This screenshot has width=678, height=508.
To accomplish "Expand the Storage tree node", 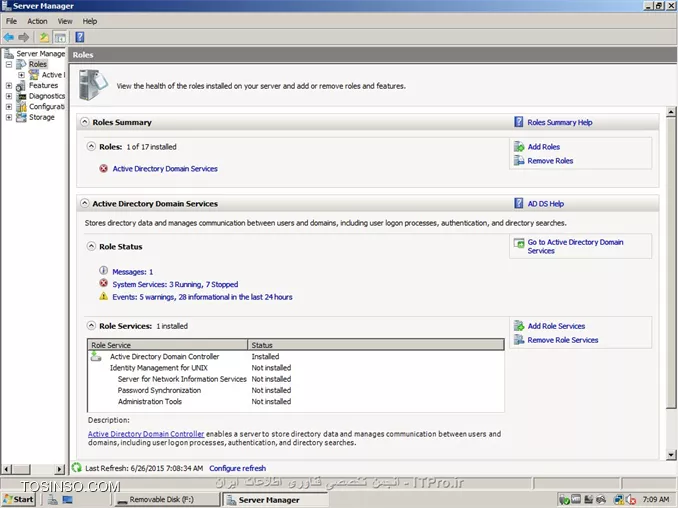I will (x=9, y=117).
